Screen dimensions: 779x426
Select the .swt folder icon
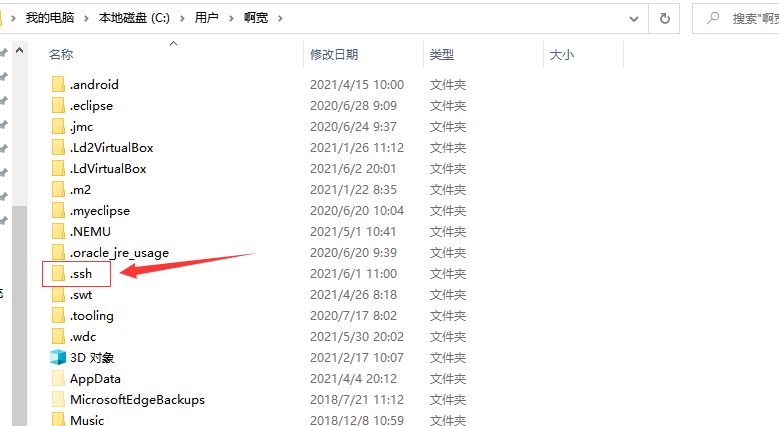[58, 294]
